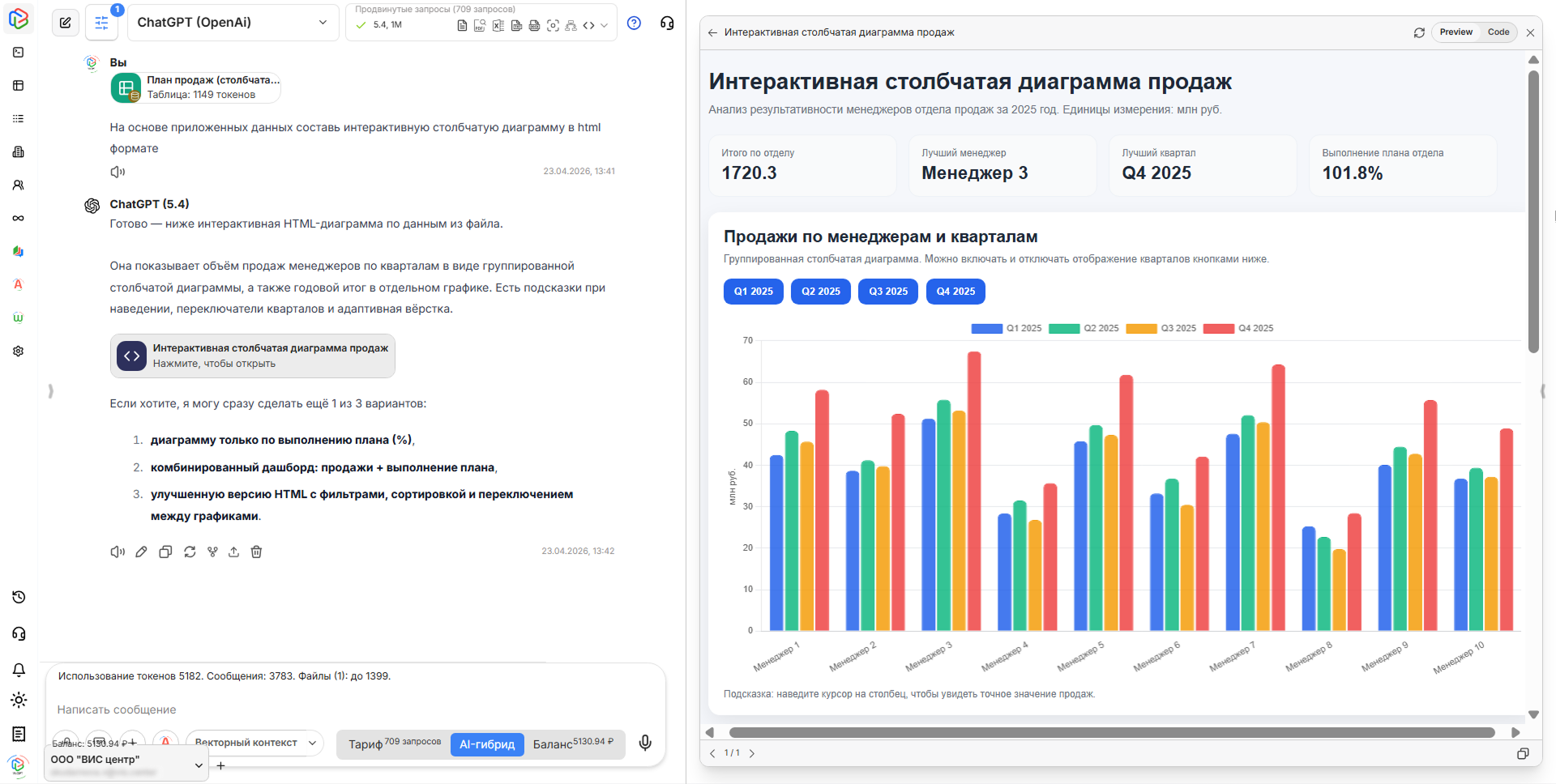The width and height of the screenshot is (1556, 784).
Task: Regenerate the ChatGPT response
Action: click(x=190, y=552)
